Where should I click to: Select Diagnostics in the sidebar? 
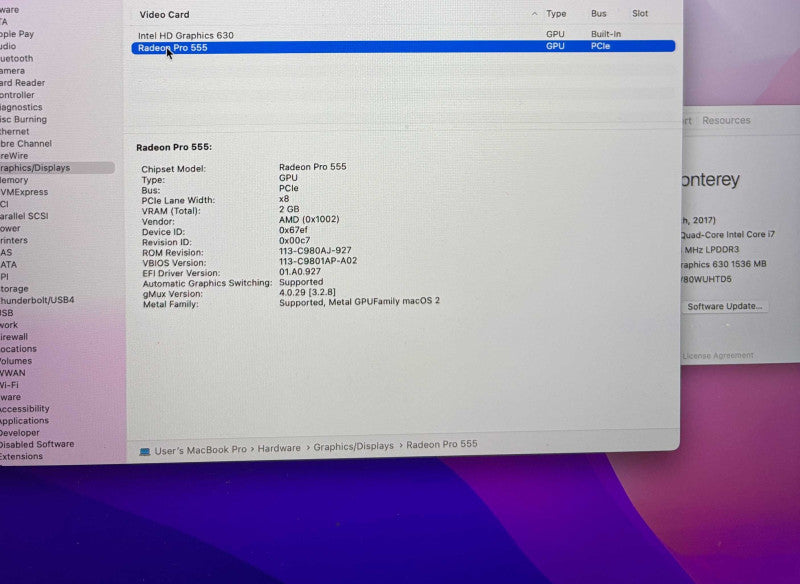coord(21,107)
